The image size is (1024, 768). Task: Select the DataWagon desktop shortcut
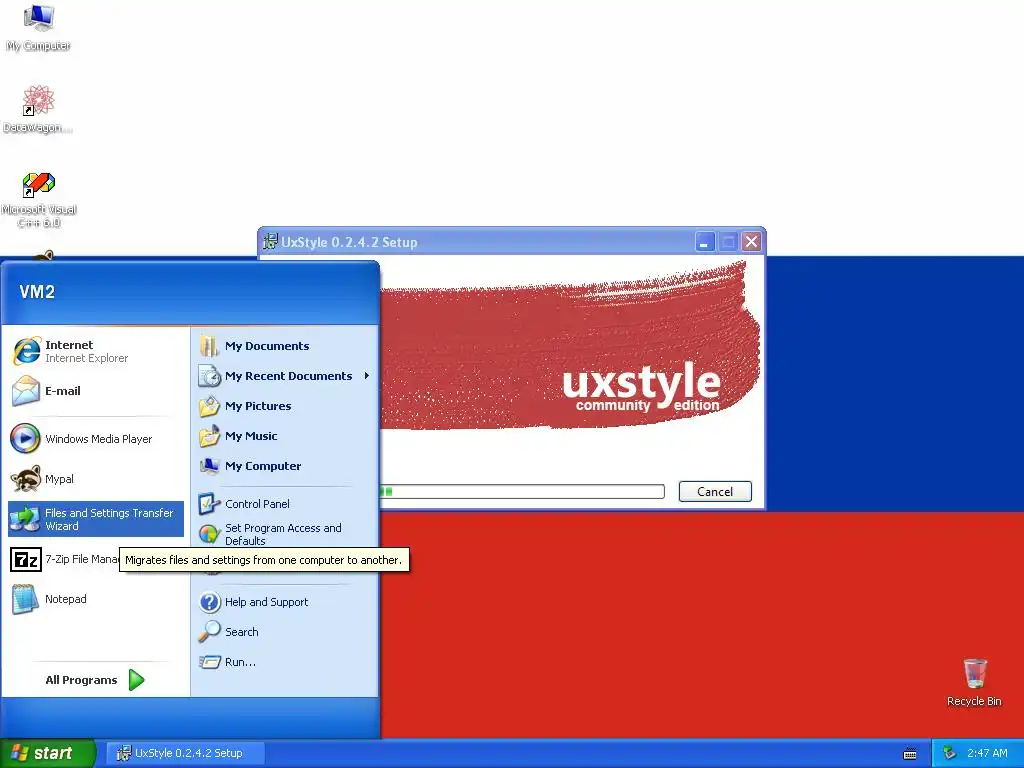(x=37, y=109)
